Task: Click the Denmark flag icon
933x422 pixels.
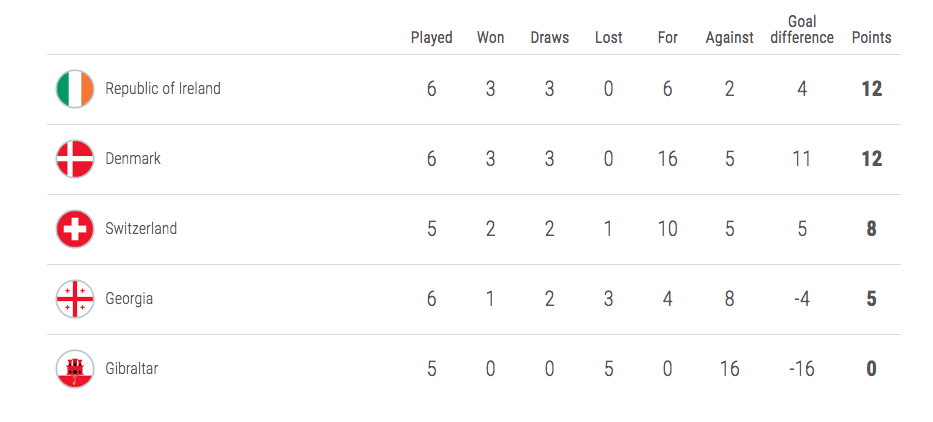Action: tap(75, 159)
